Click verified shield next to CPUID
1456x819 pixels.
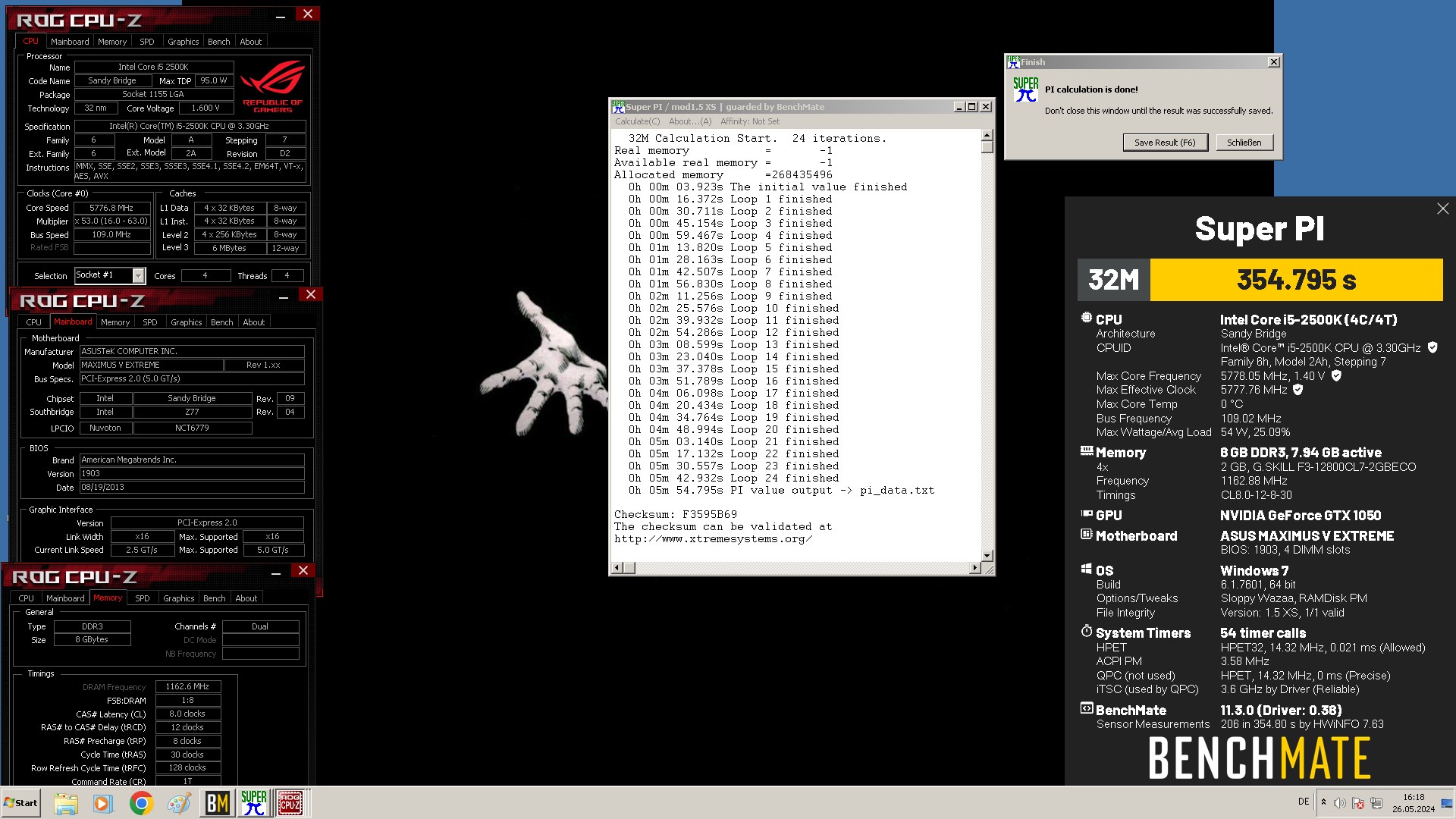click(1432, 347)
